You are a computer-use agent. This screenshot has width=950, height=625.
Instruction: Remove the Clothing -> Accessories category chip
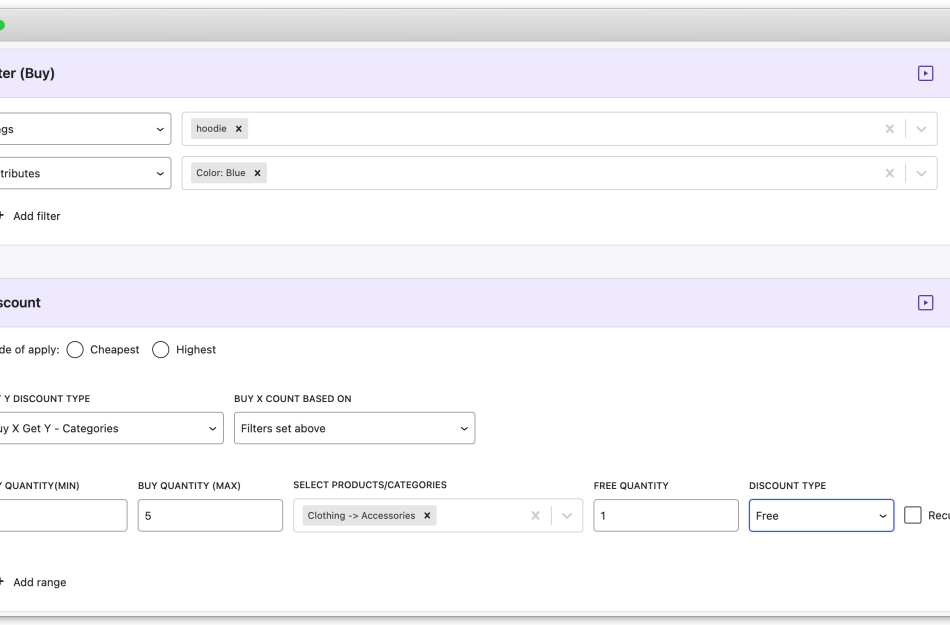coord(426,514)
